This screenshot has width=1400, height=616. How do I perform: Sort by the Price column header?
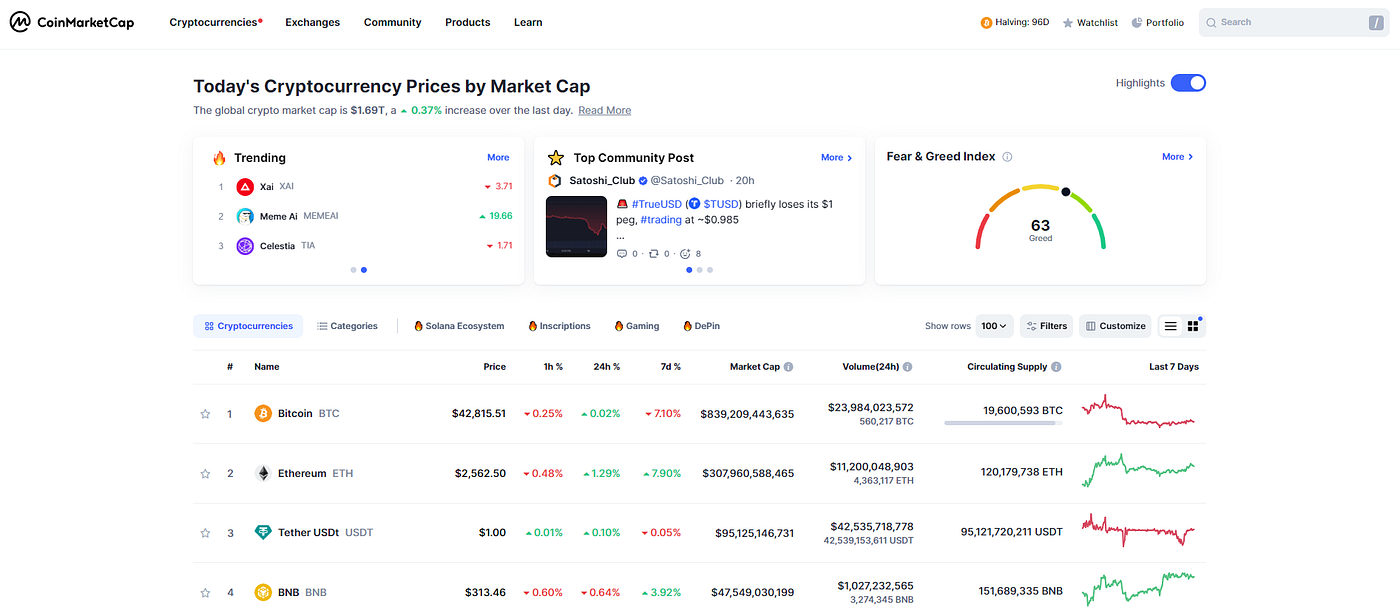point(494,367)
